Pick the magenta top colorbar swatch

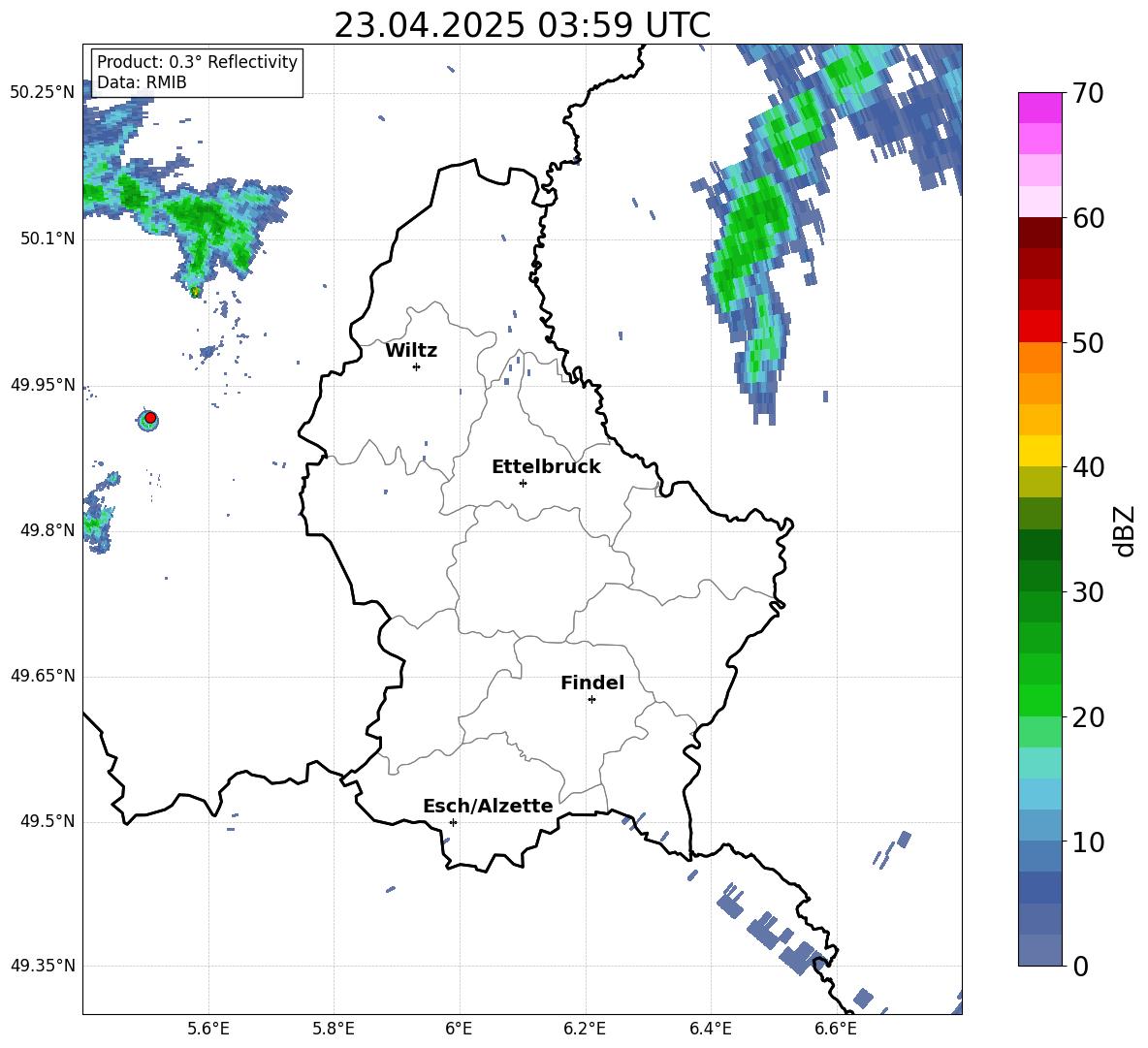pyautogui.click(x=1039, y=109)
